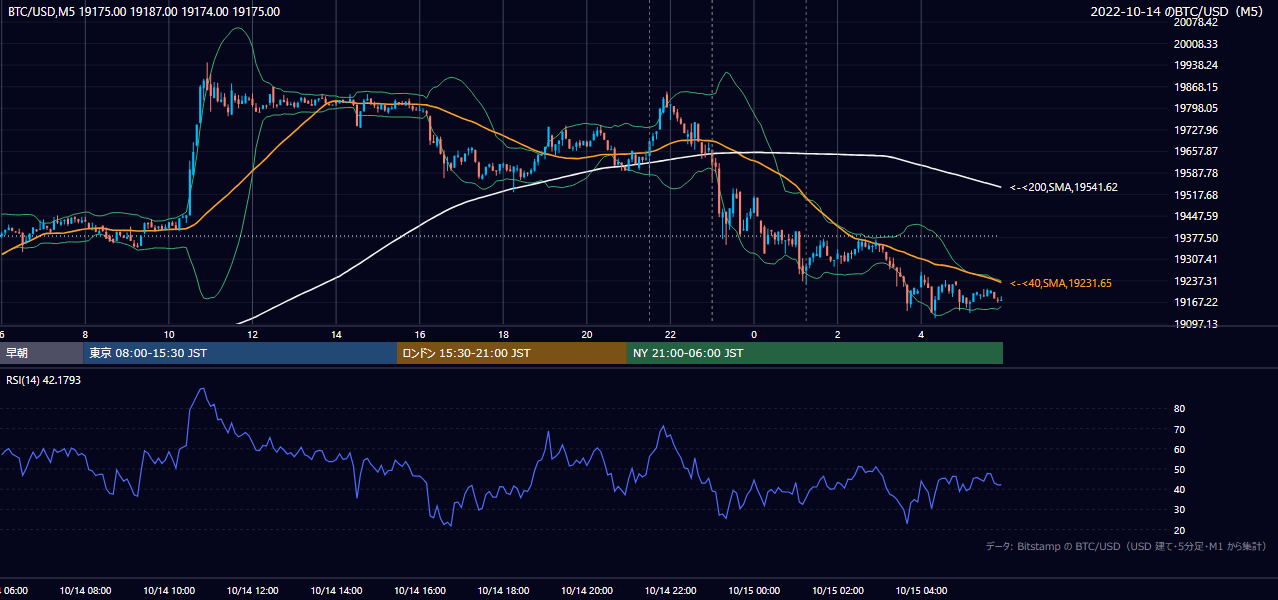Select the ロンドン 15:30-21:00 JST session bar
Image resolution: width=1278 pixels, height=600 pixels.
pyautogui.click(x=512, y=353)
